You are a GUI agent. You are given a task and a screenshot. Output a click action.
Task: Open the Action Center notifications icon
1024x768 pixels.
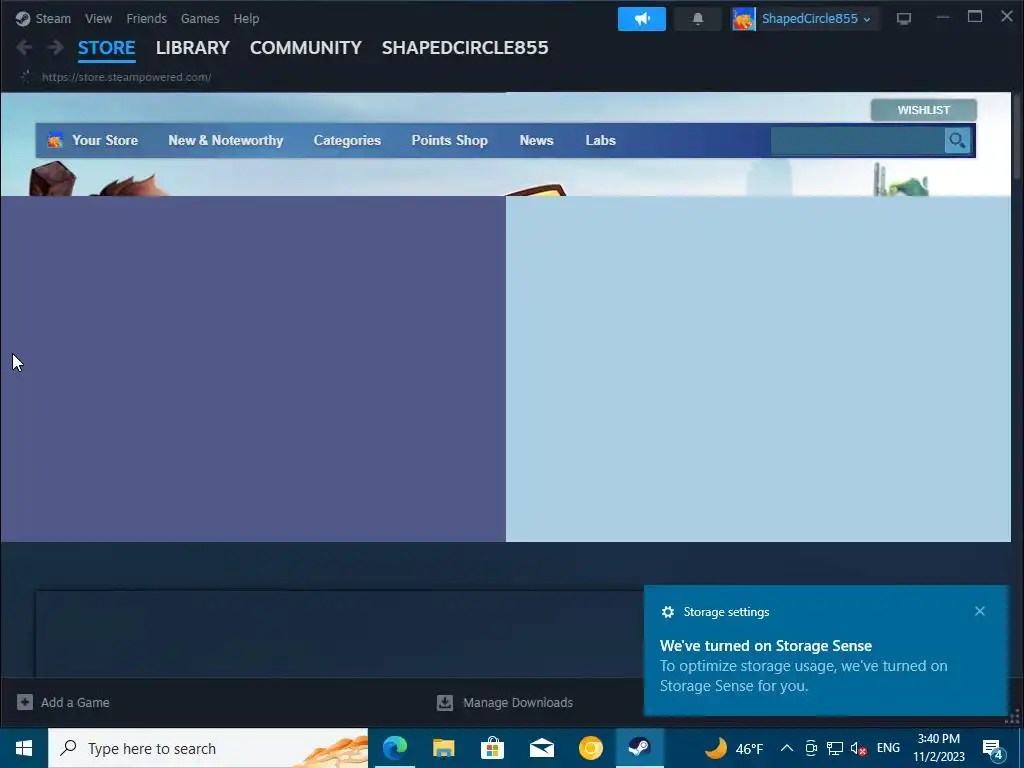coord(993,749)
